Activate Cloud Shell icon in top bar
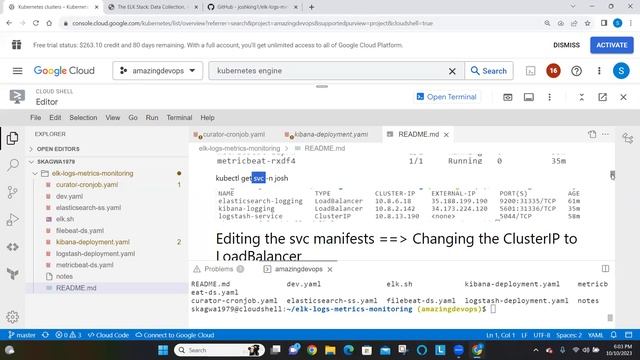 tap(530, 71)
